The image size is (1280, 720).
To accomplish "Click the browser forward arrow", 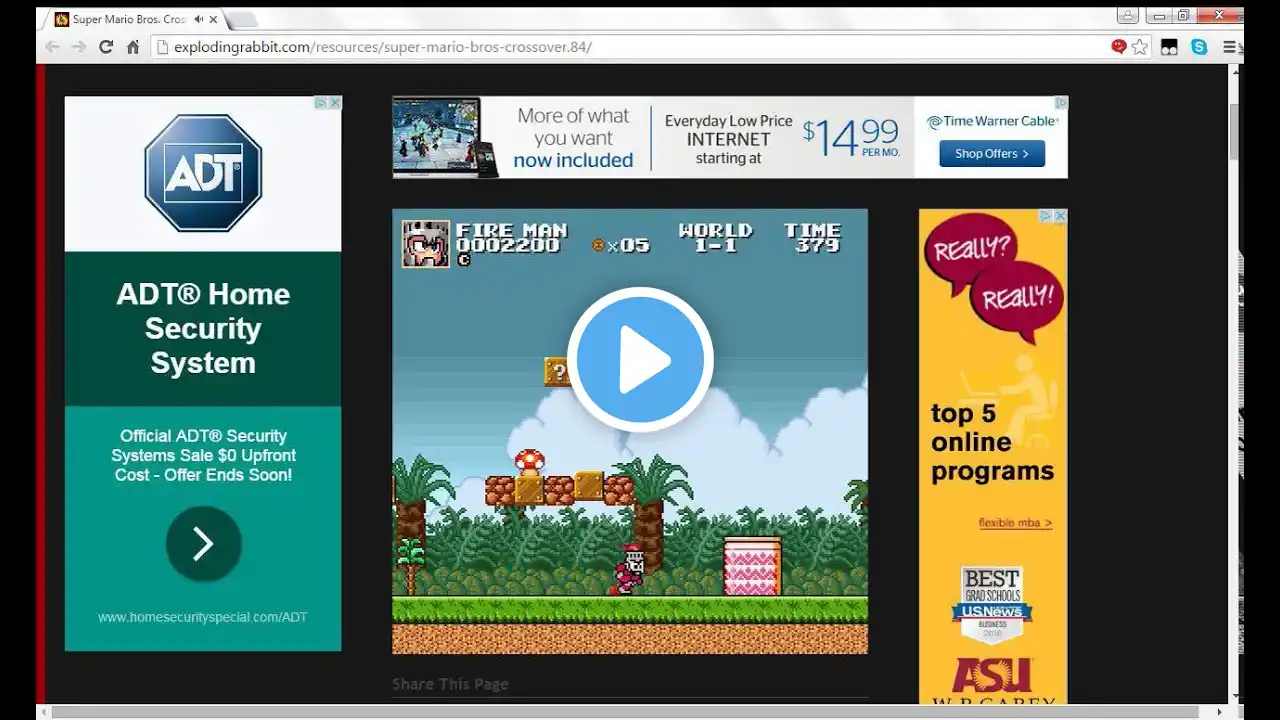I will (79, 47).
